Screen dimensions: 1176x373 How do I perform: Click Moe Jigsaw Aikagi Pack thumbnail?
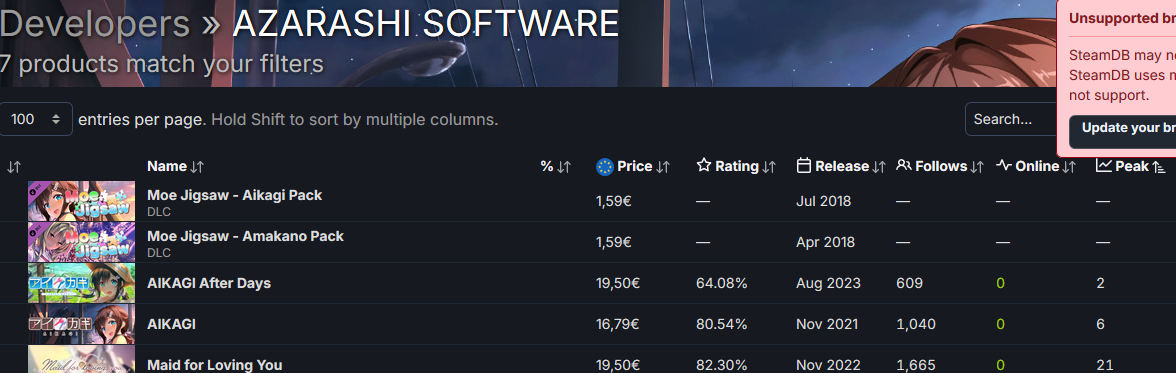tap(82, 201)
